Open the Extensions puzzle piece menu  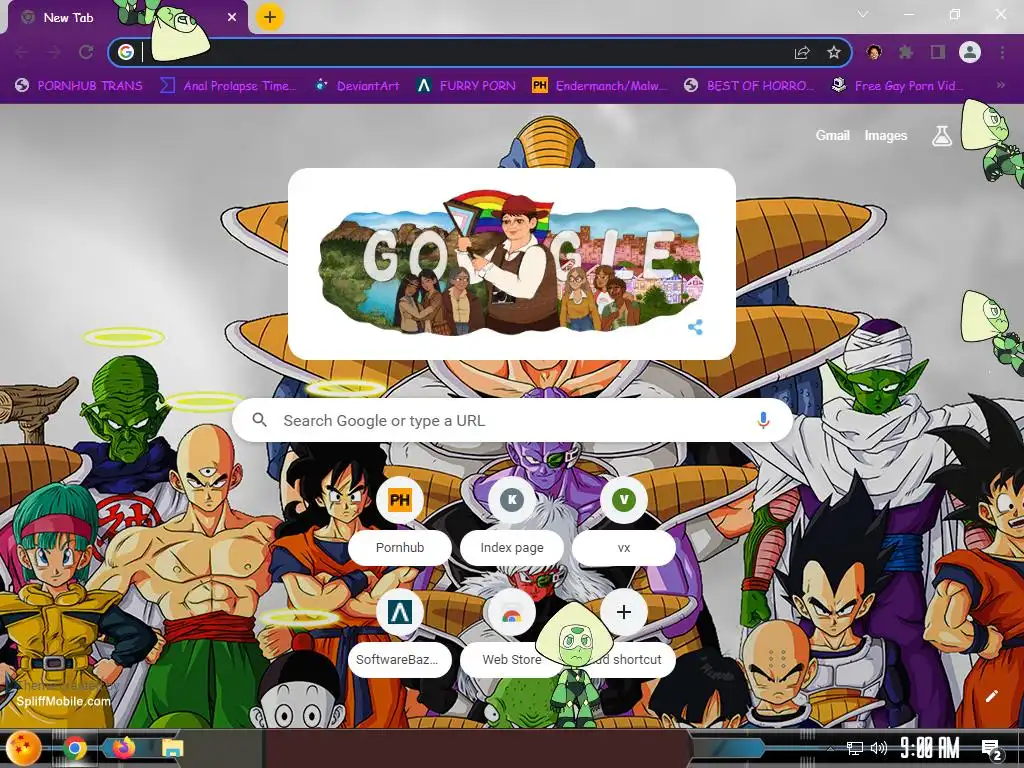click(x=906, y=52)
